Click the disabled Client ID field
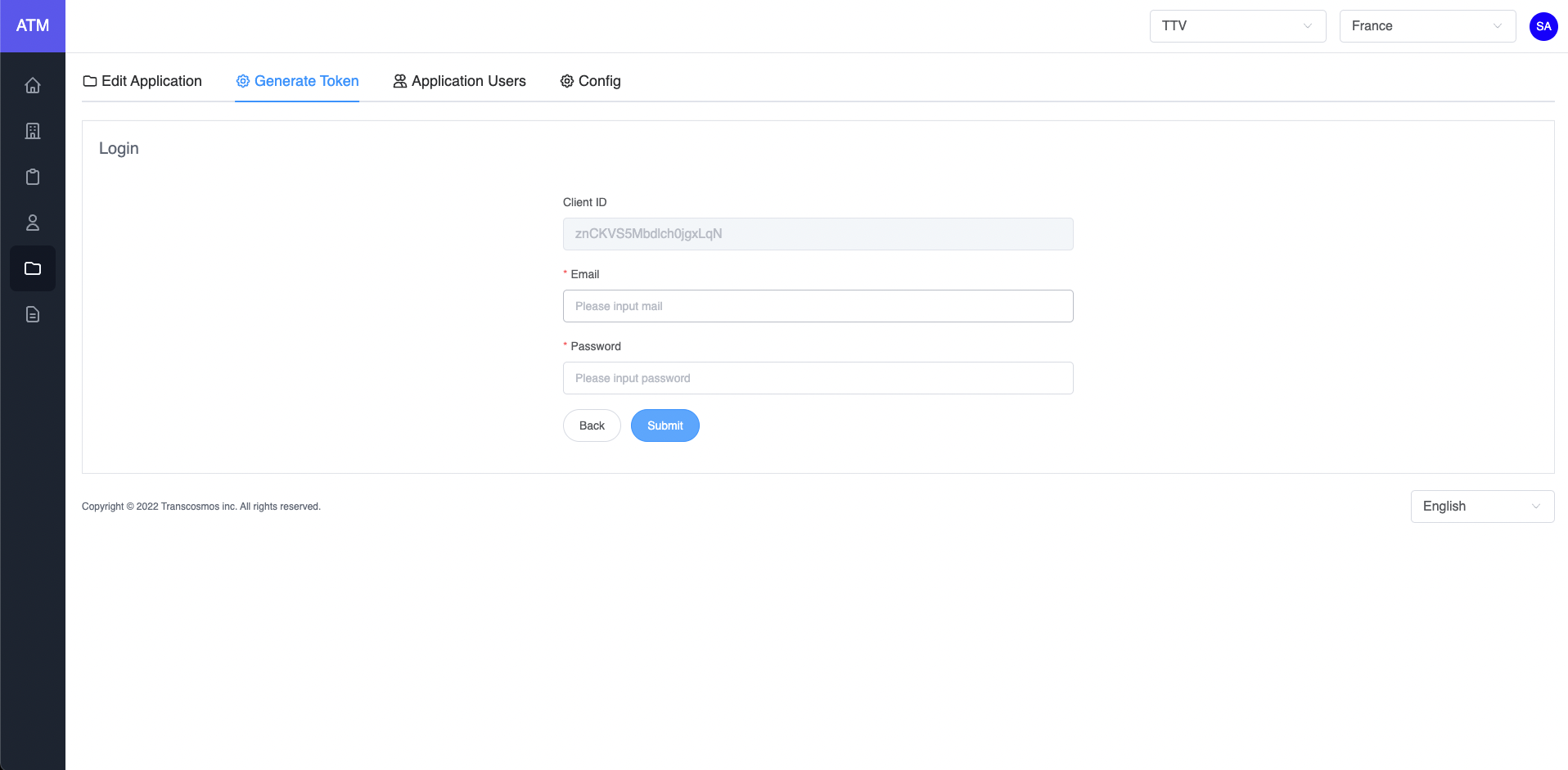 coord(818,234)
